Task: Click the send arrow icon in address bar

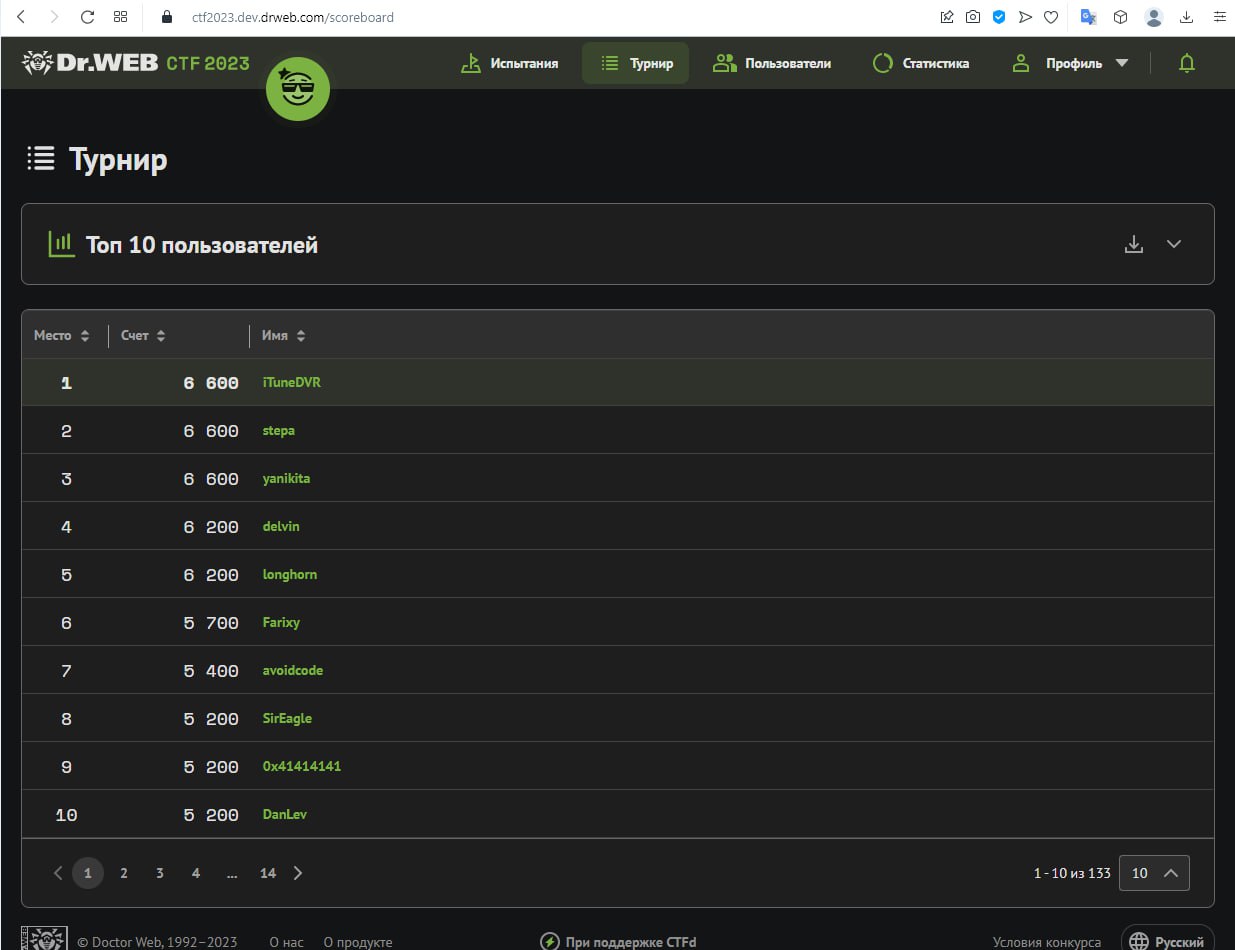Action: coord(1024,17)
